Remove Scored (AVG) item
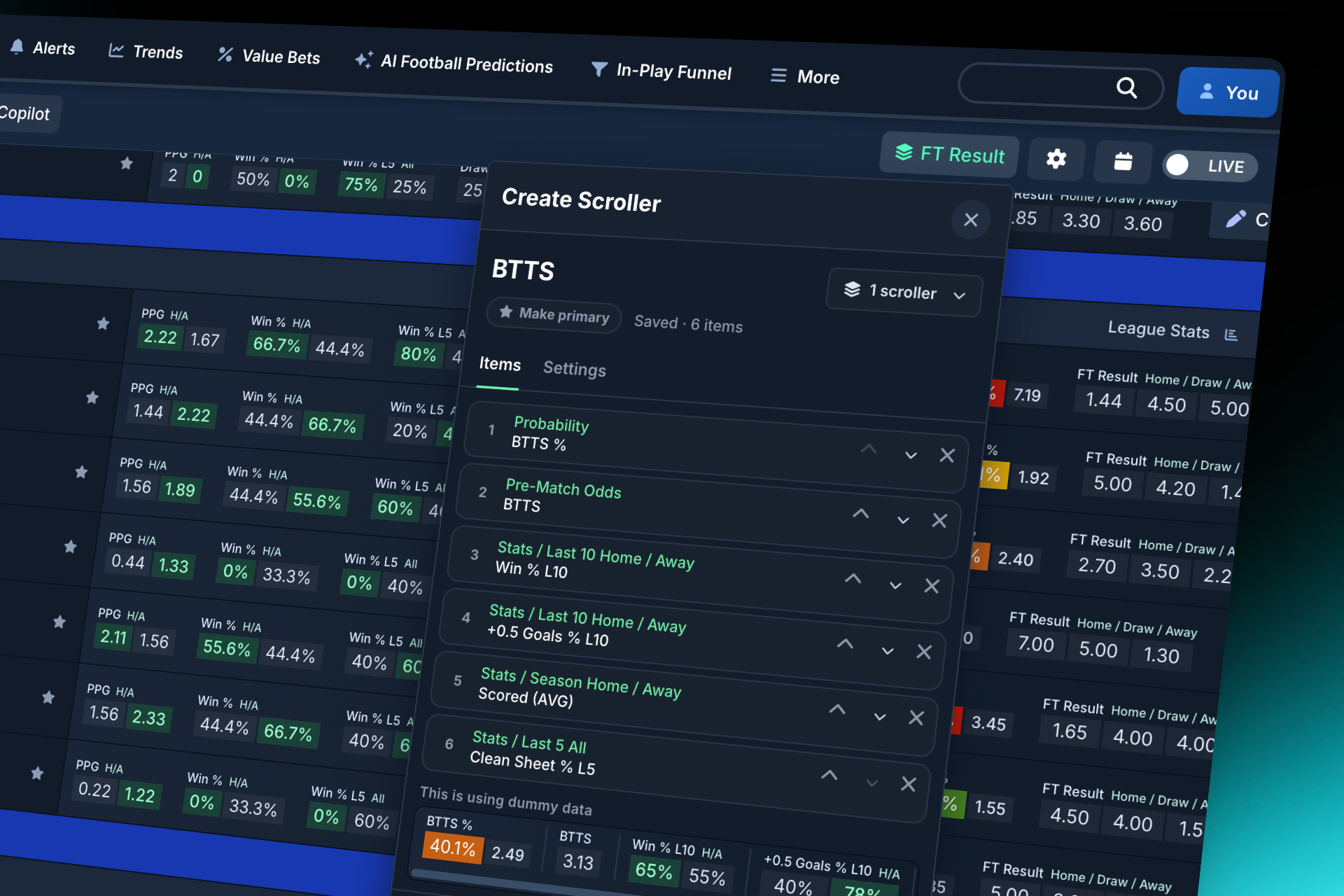 tap(916, 717)
